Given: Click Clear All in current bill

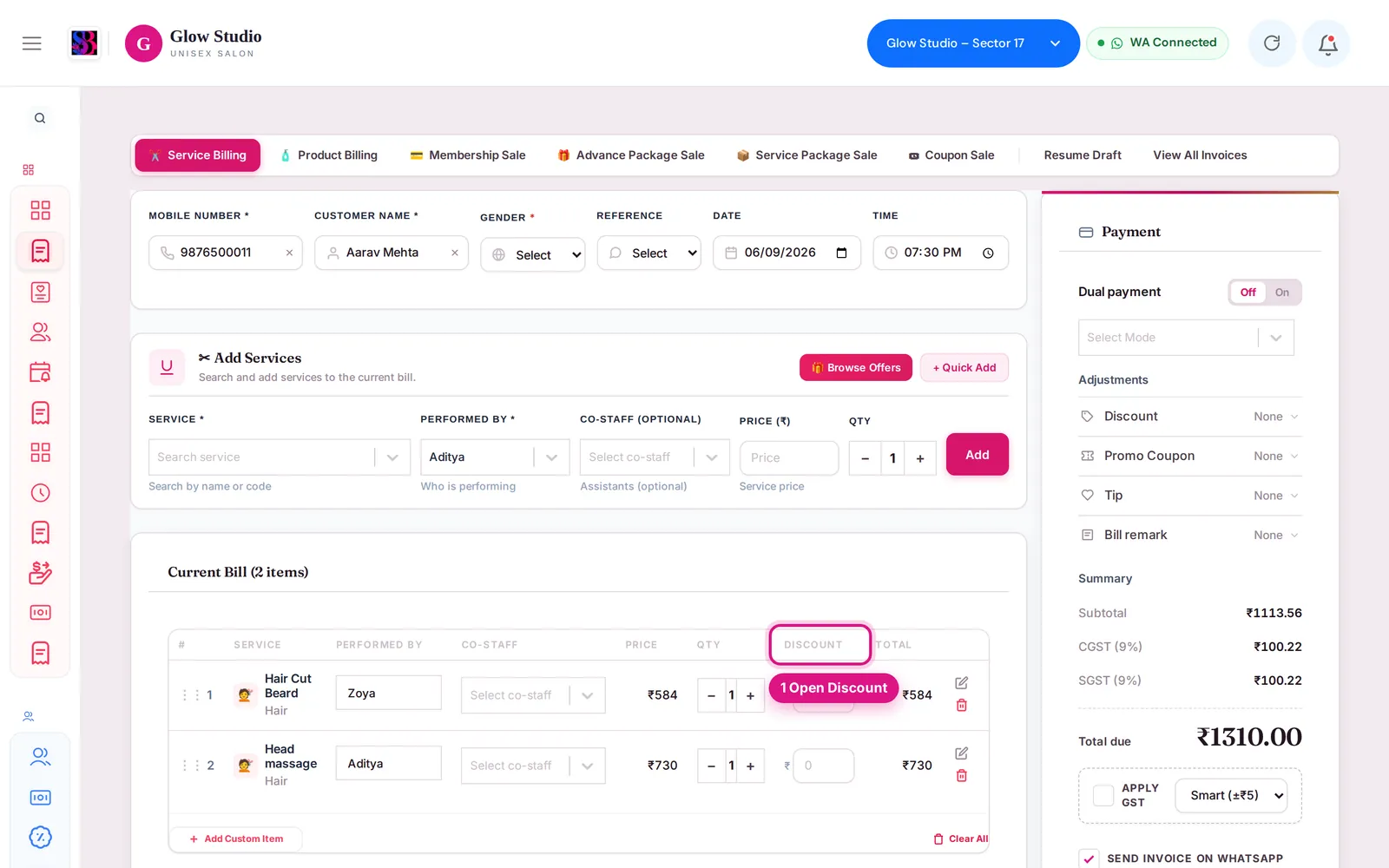Looking at the screenshot, I should tap(960, 838).
